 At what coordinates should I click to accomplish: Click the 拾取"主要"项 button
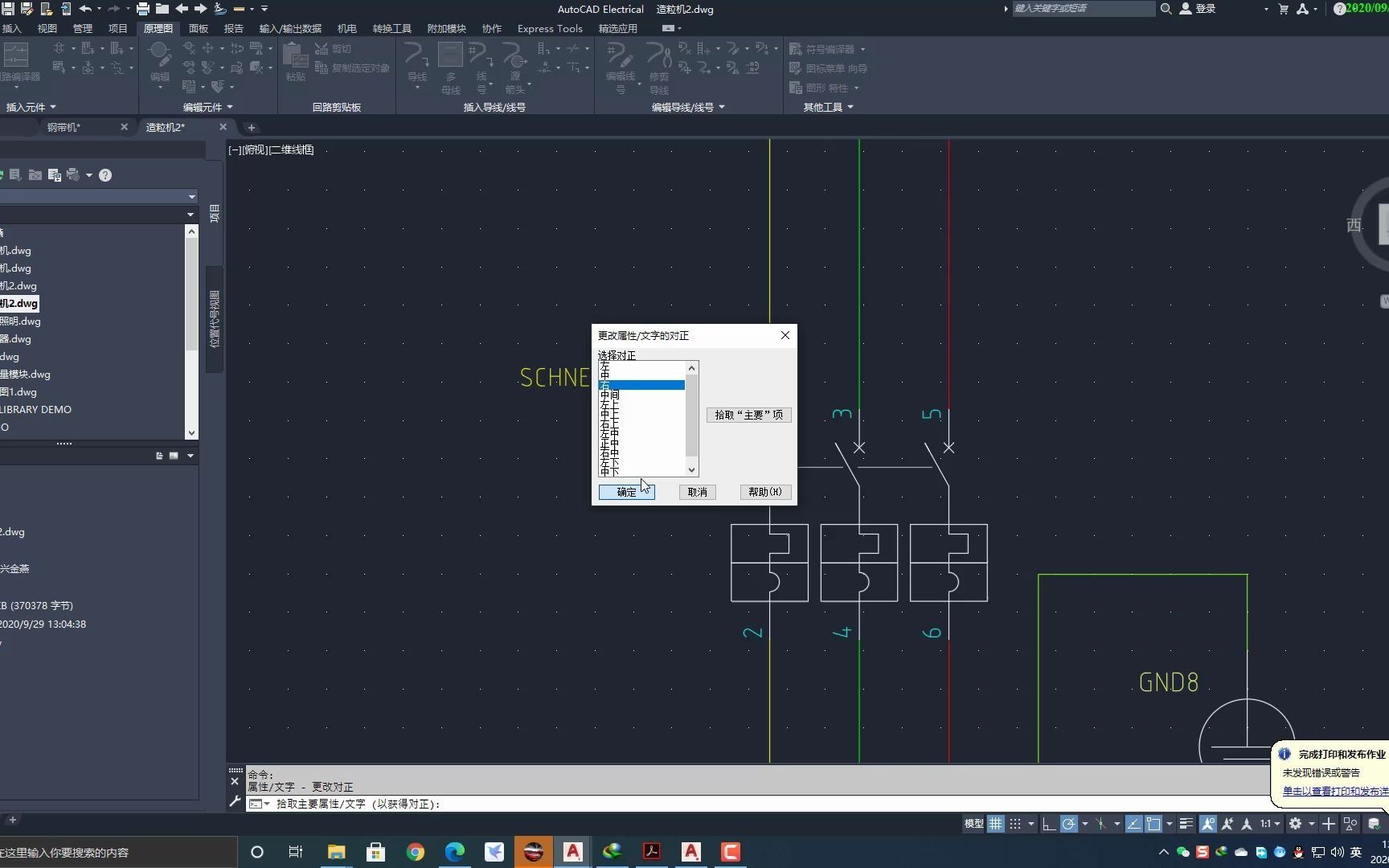pyautogui.click(x=748, y=415)
